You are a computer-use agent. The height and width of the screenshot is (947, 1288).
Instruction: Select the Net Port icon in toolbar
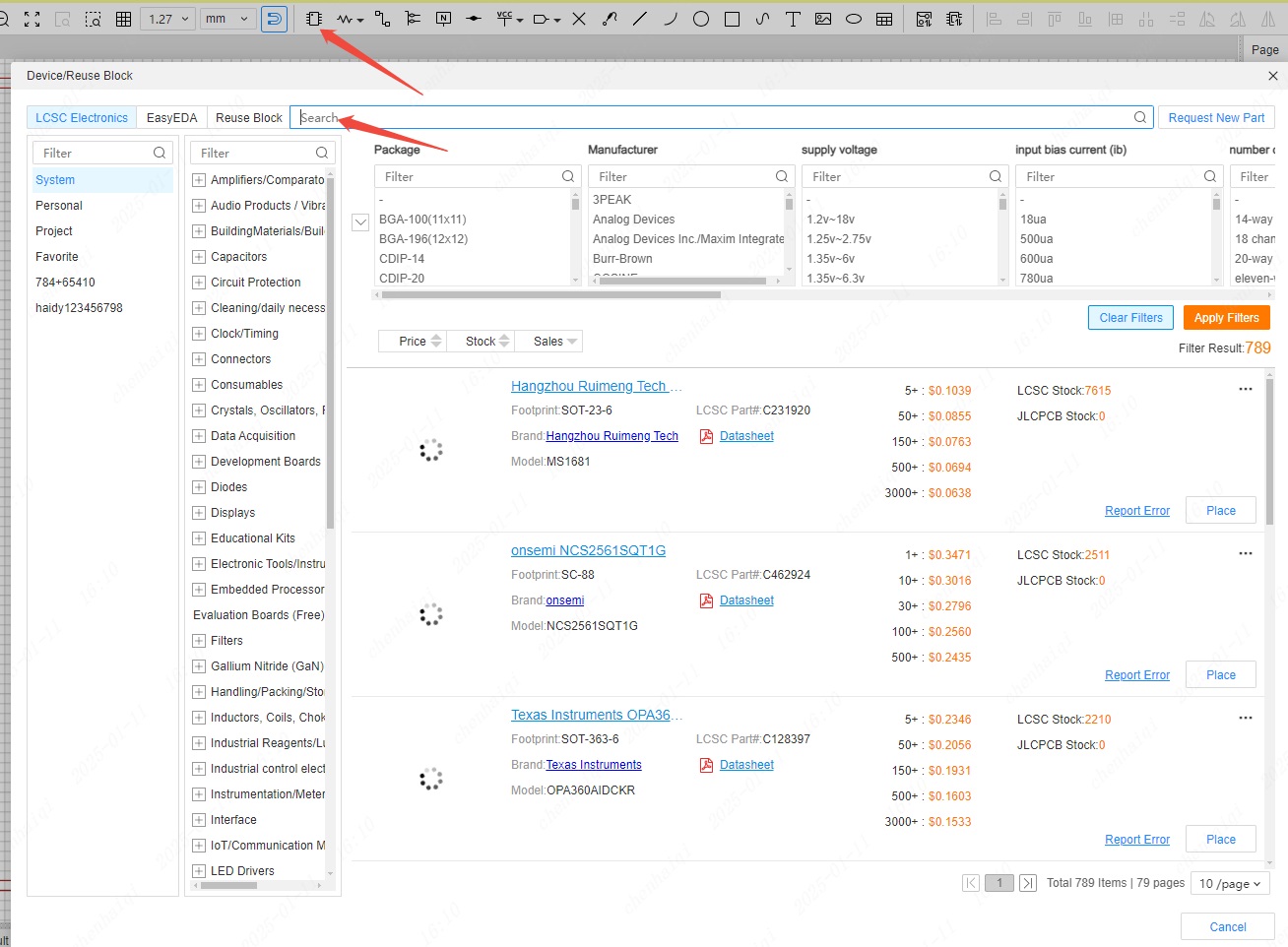(x=542, y=19)
